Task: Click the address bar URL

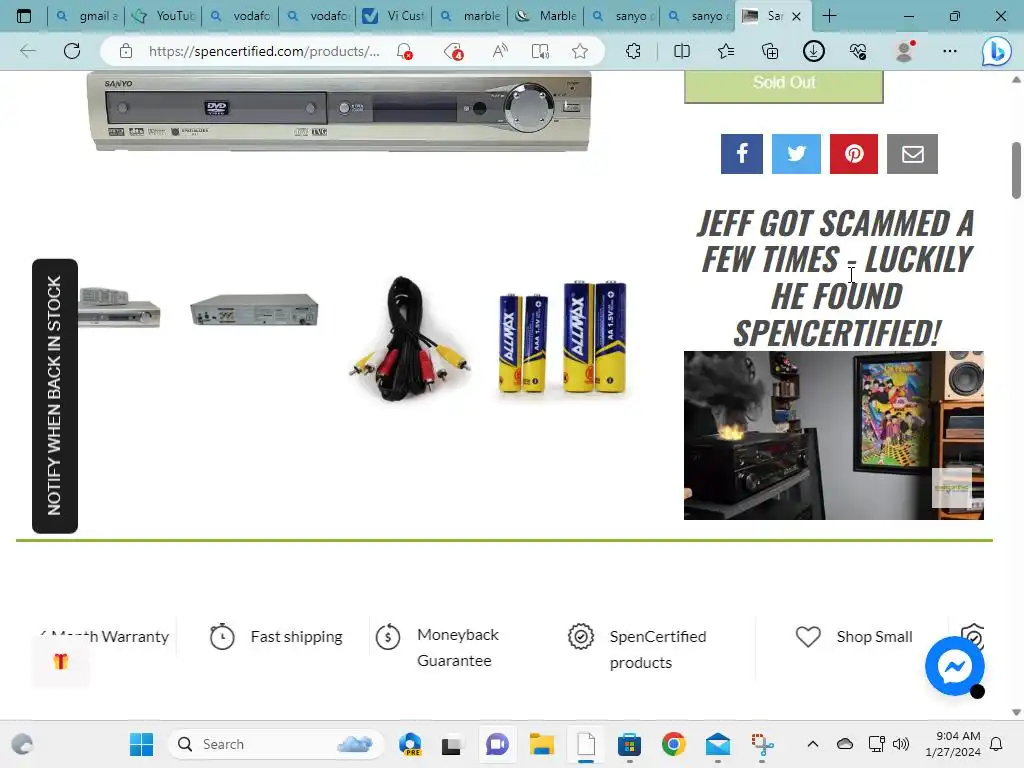Action: pos(264,51)
